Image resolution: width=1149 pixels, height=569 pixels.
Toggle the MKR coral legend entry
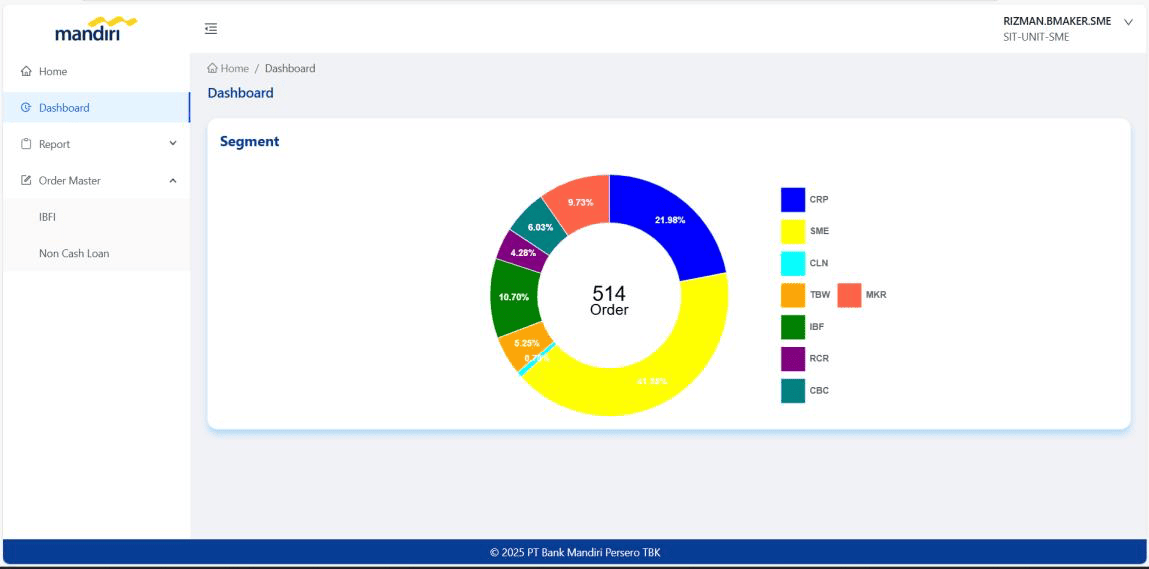(862, 295)
